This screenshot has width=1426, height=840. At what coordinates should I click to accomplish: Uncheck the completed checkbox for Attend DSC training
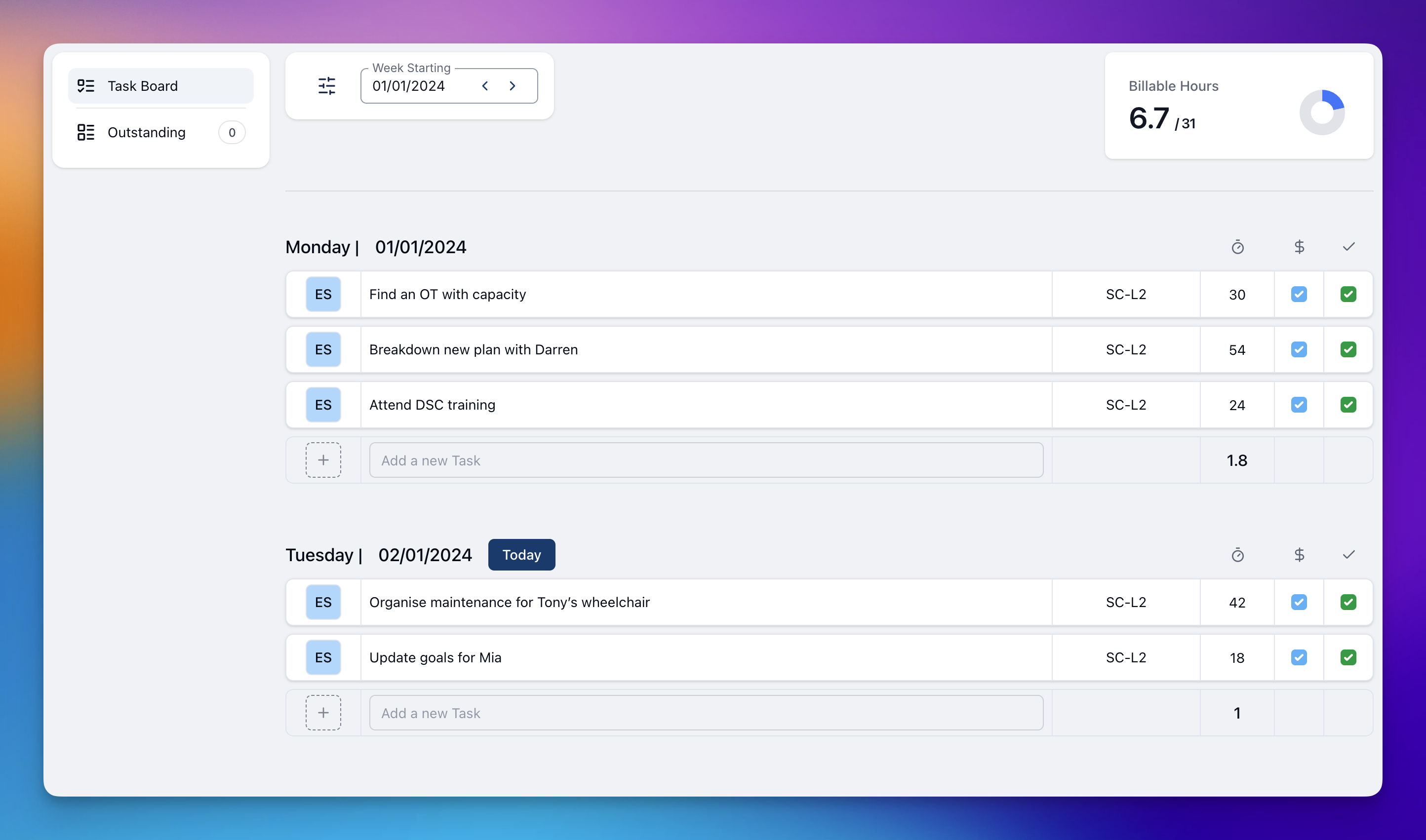pyautogui.click(x=1348, y=404)
